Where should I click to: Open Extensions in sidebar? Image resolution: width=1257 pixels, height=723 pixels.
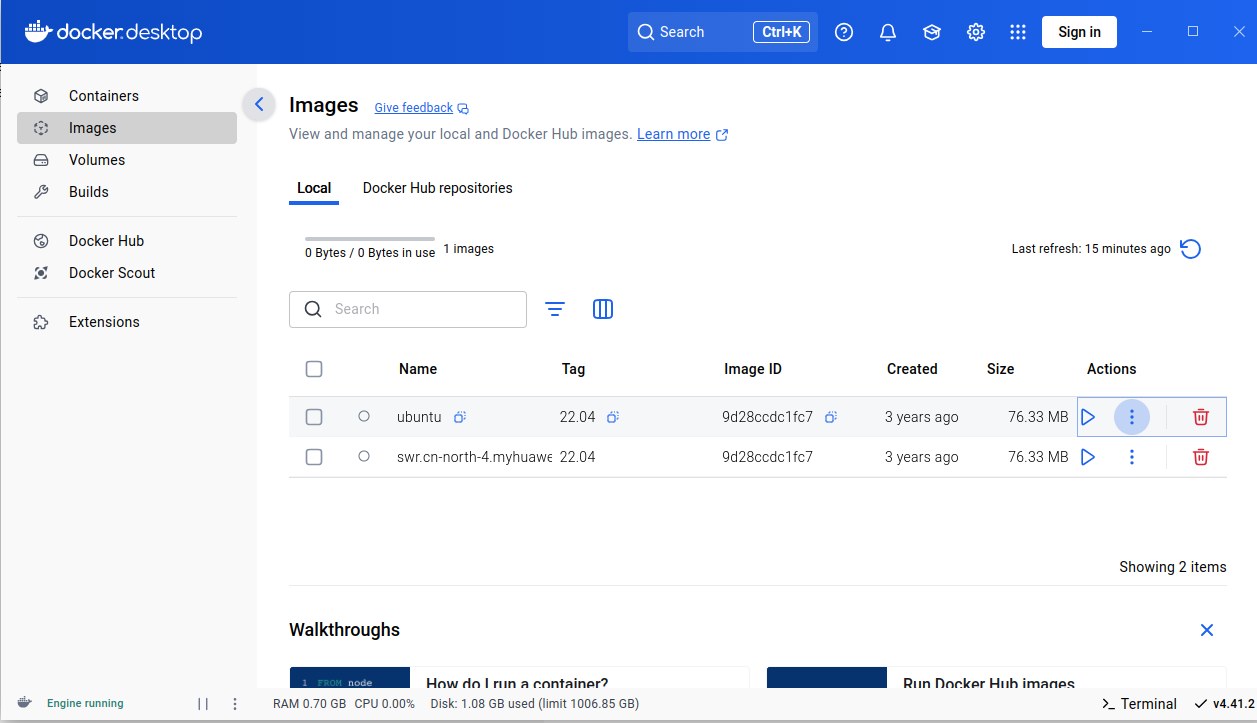[x=127, y=322]
